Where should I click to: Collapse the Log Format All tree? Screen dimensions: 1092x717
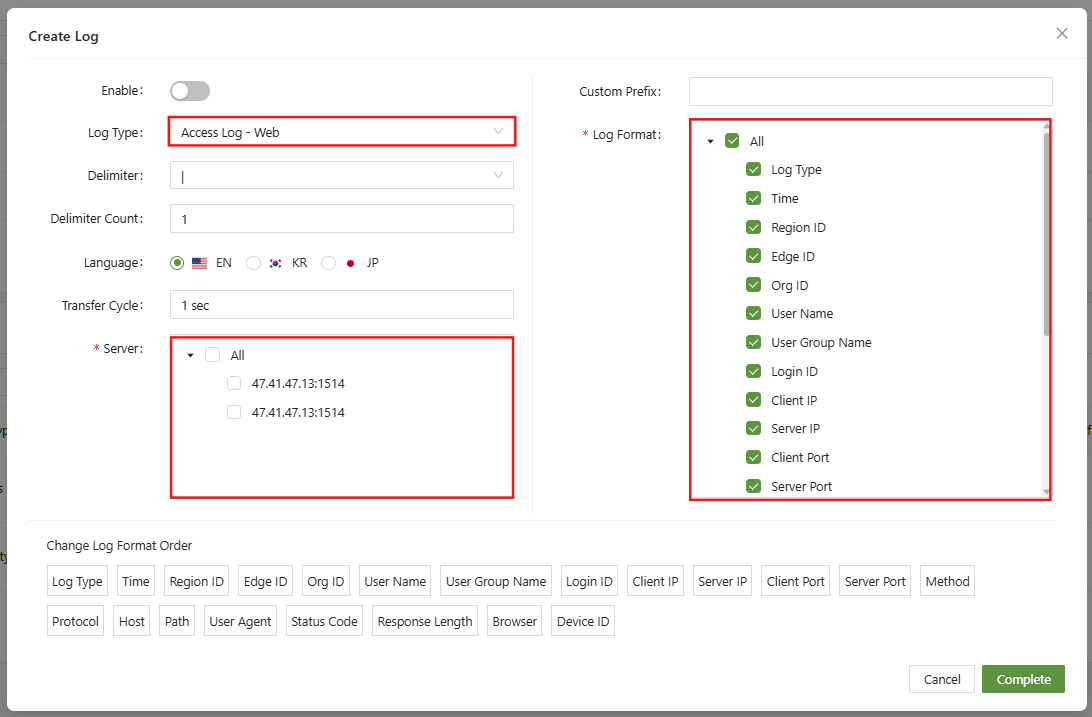(x=710, y=142)
